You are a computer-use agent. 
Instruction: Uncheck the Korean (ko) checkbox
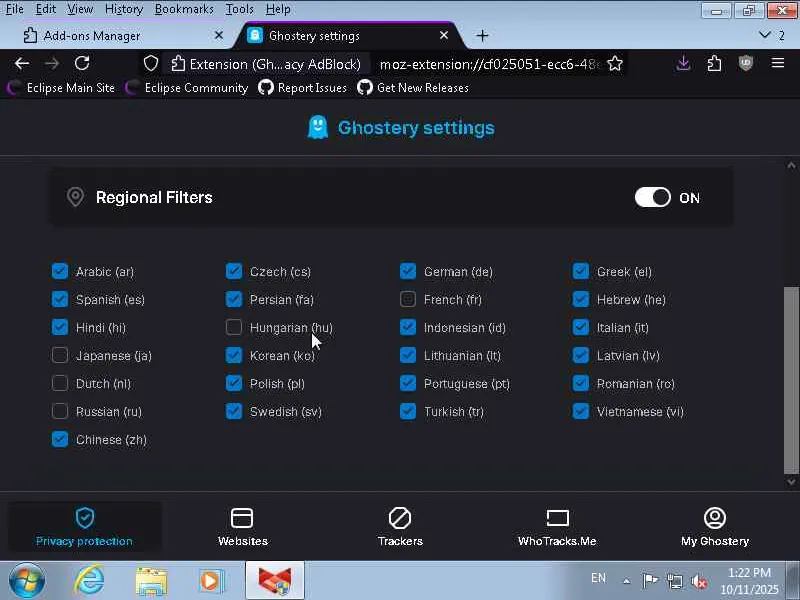234,355
